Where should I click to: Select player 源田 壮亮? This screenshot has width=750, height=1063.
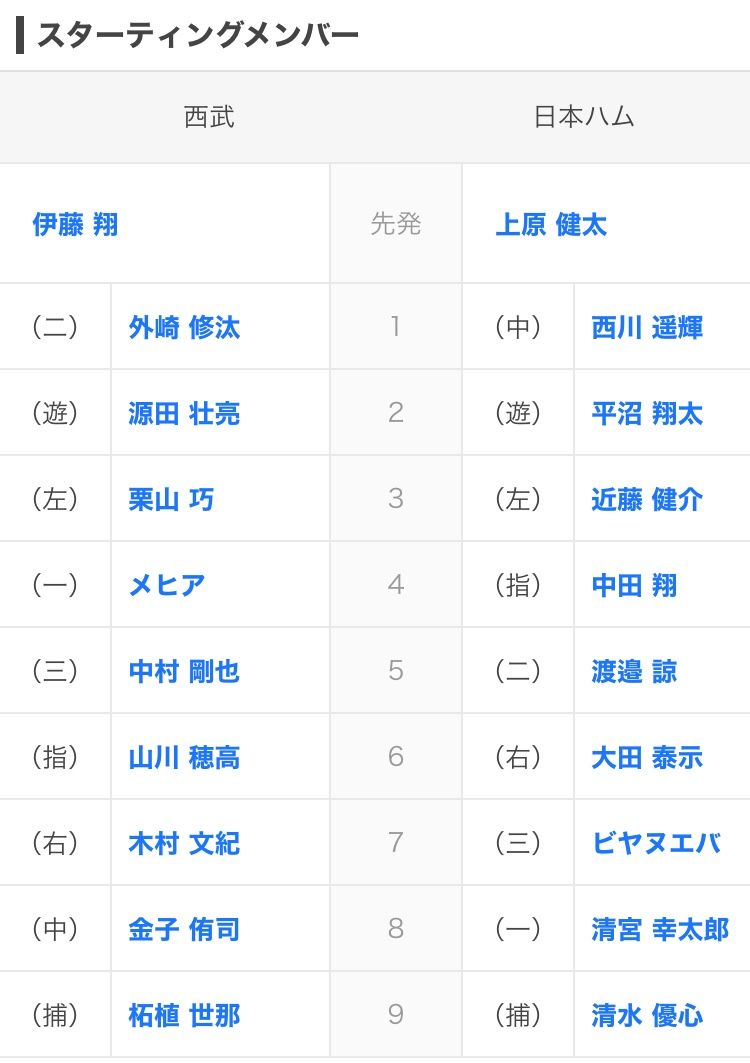(x=184, y=414)
